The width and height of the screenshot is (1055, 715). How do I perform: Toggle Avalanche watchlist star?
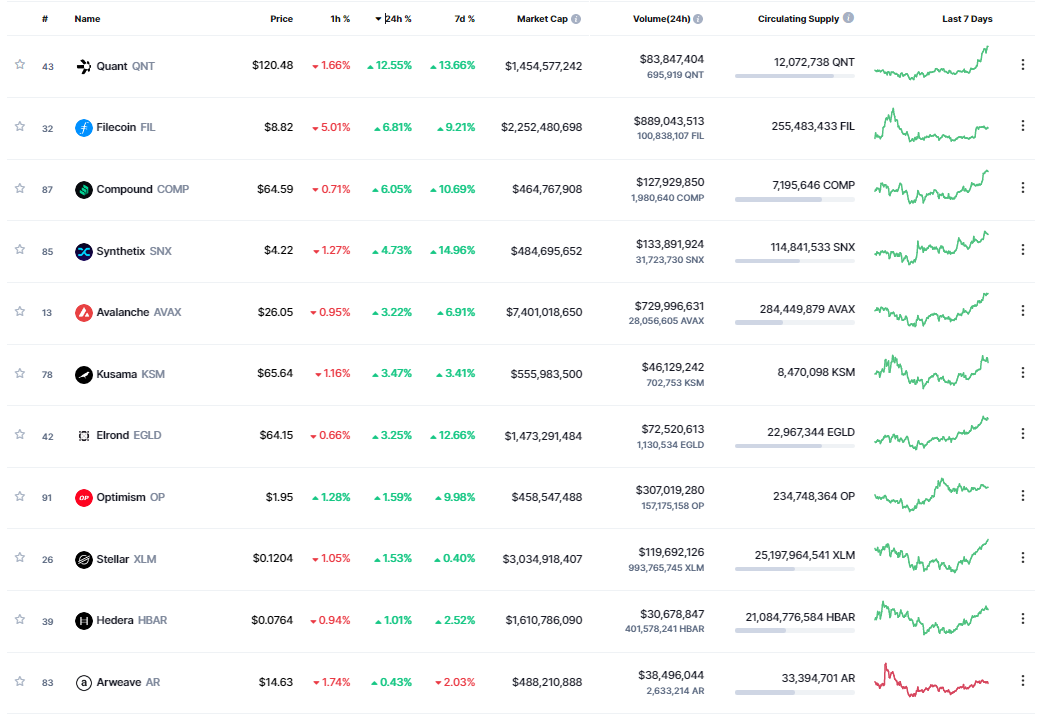tap(20, 311)
